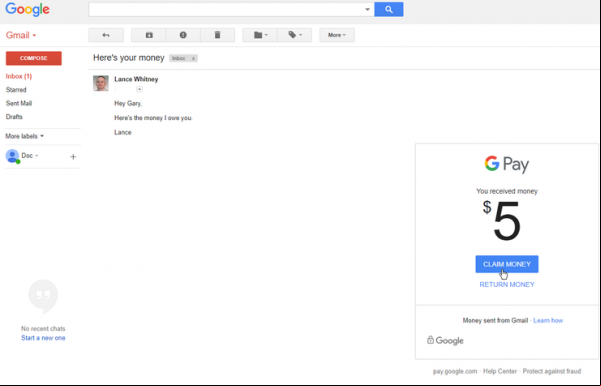Go to Inbox (1)
The height and width of the screenshot is (386, 601).
(19, 76)
